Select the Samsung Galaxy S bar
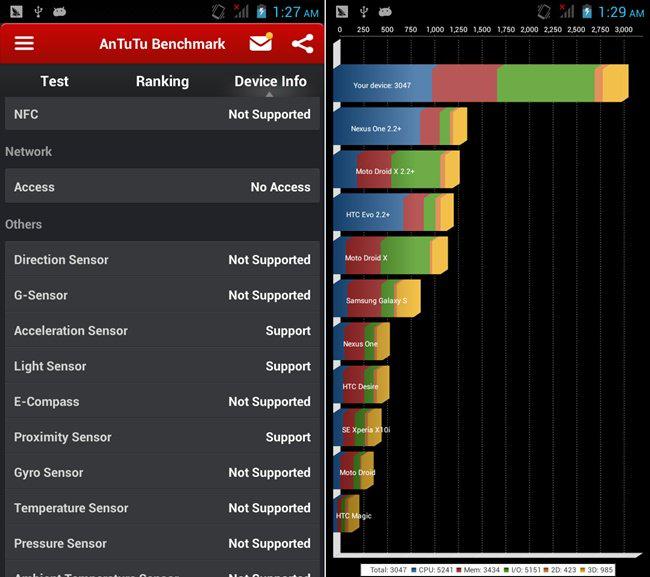This screenshot has width=650, height=577. coord(377,298)
